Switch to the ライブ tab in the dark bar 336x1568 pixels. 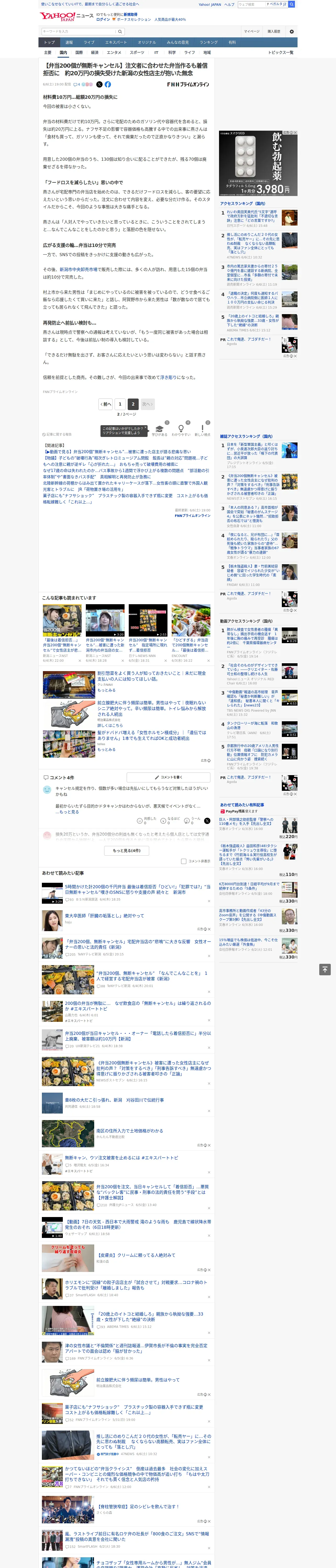(89, 43)
